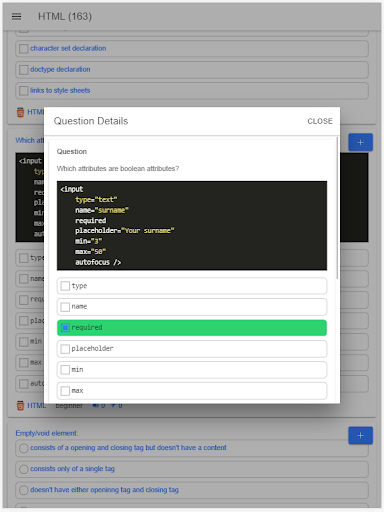The image size is (384, 512).
Task: Close the Question Details dialog
Action: [320, 121]
